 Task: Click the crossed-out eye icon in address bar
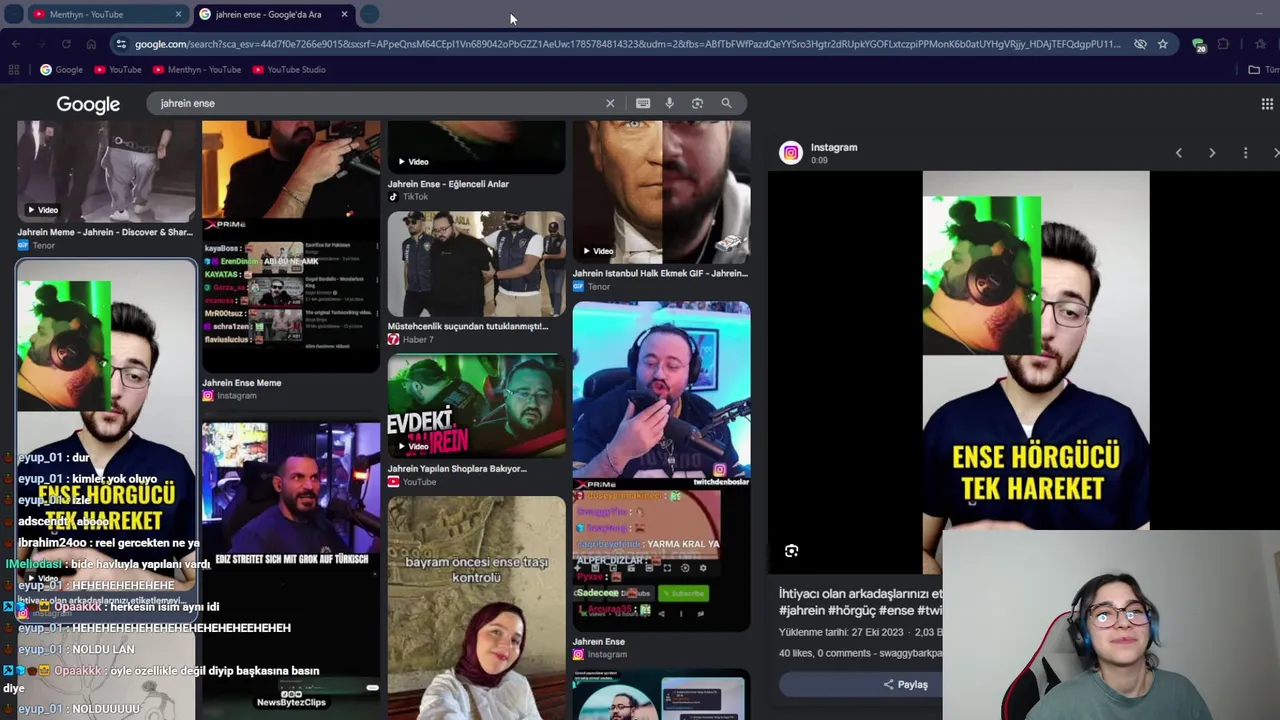click(x=1140, y=44)
